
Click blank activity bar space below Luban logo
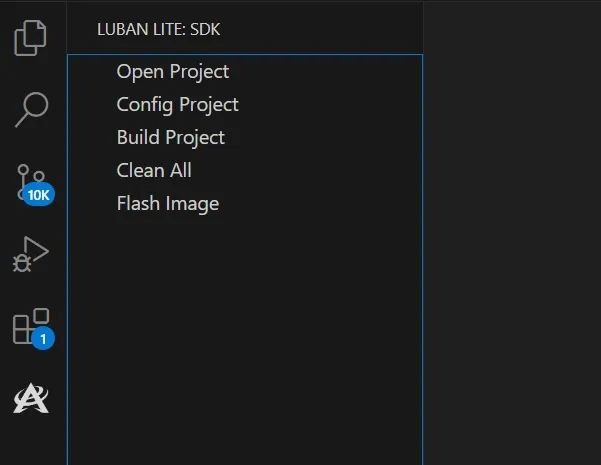33,443
